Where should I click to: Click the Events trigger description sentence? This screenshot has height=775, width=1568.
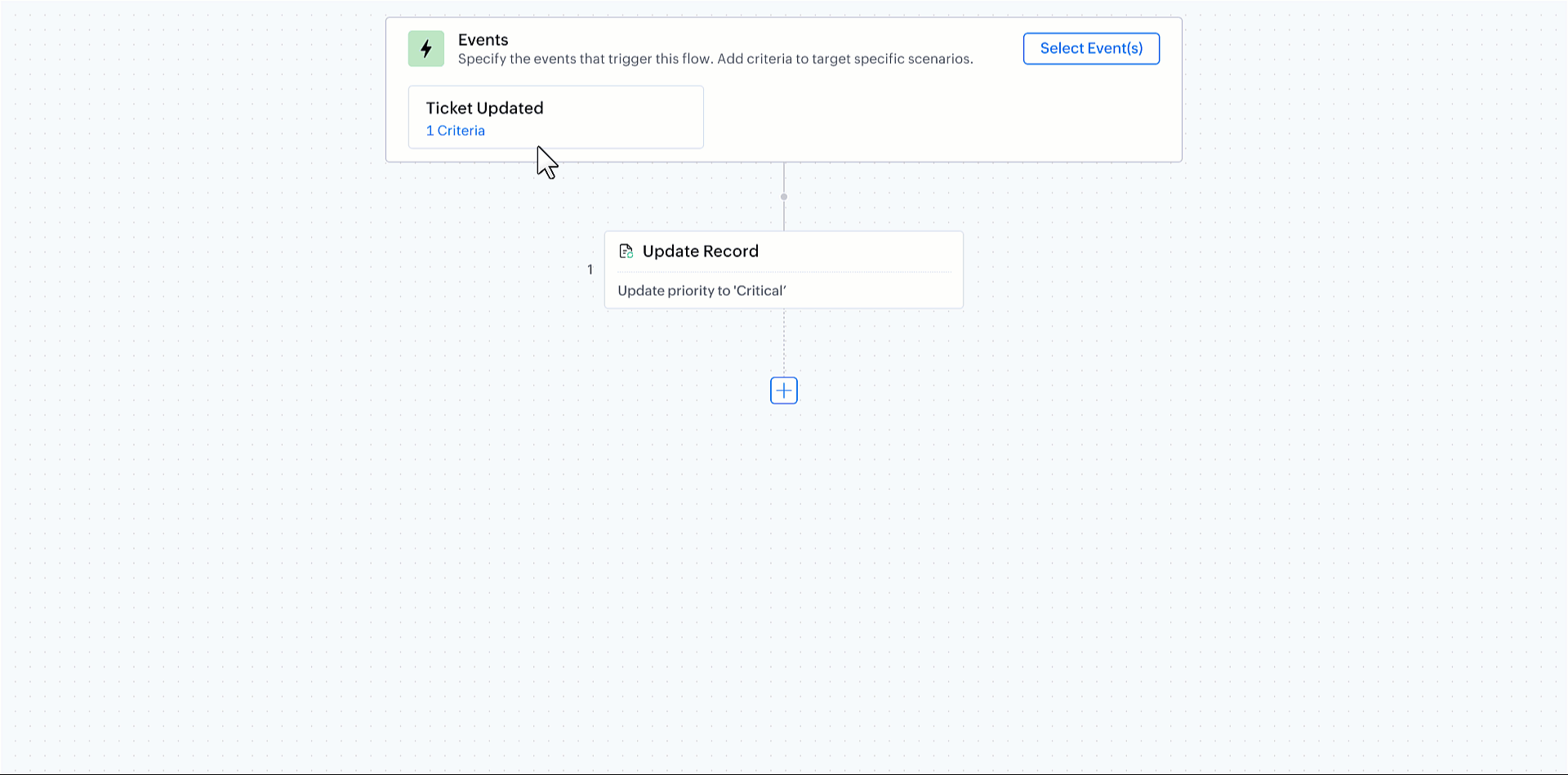click(715, 59)
